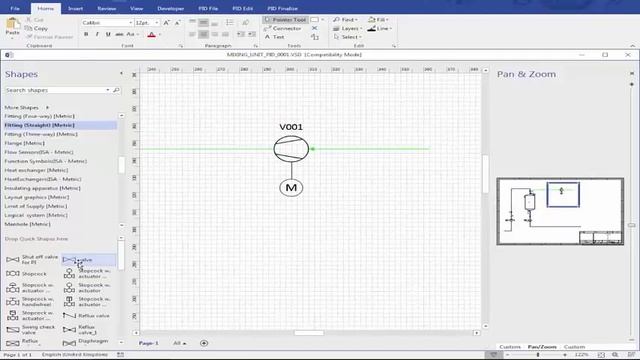Open the All pages dropdown
Screen dimensions: 640x360
tap(180, 343)
